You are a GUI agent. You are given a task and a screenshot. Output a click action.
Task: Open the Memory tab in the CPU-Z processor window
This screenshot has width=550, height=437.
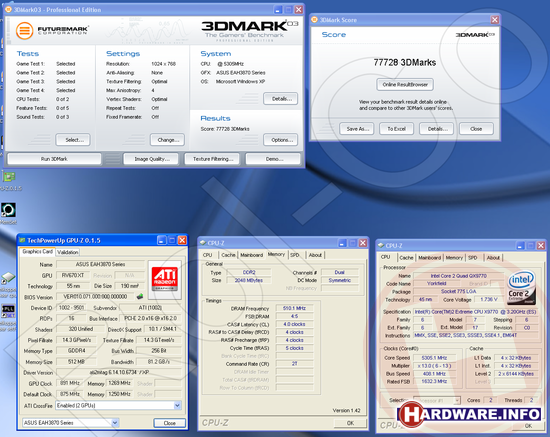click(454, 257)
